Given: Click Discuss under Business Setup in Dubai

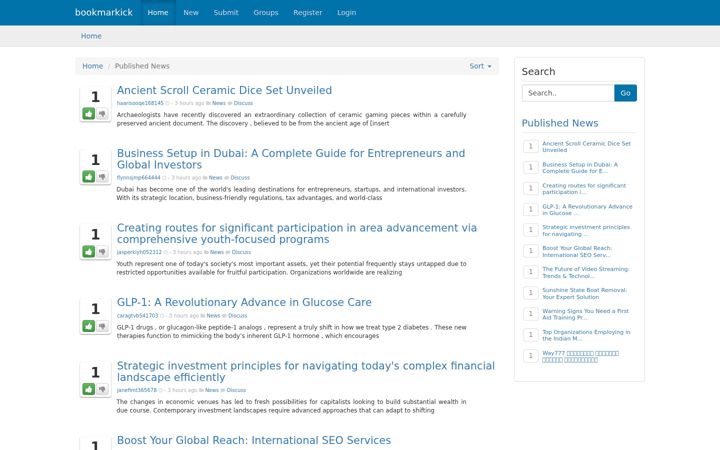Looking at the screenshot, I should click(x=240, y=178).
